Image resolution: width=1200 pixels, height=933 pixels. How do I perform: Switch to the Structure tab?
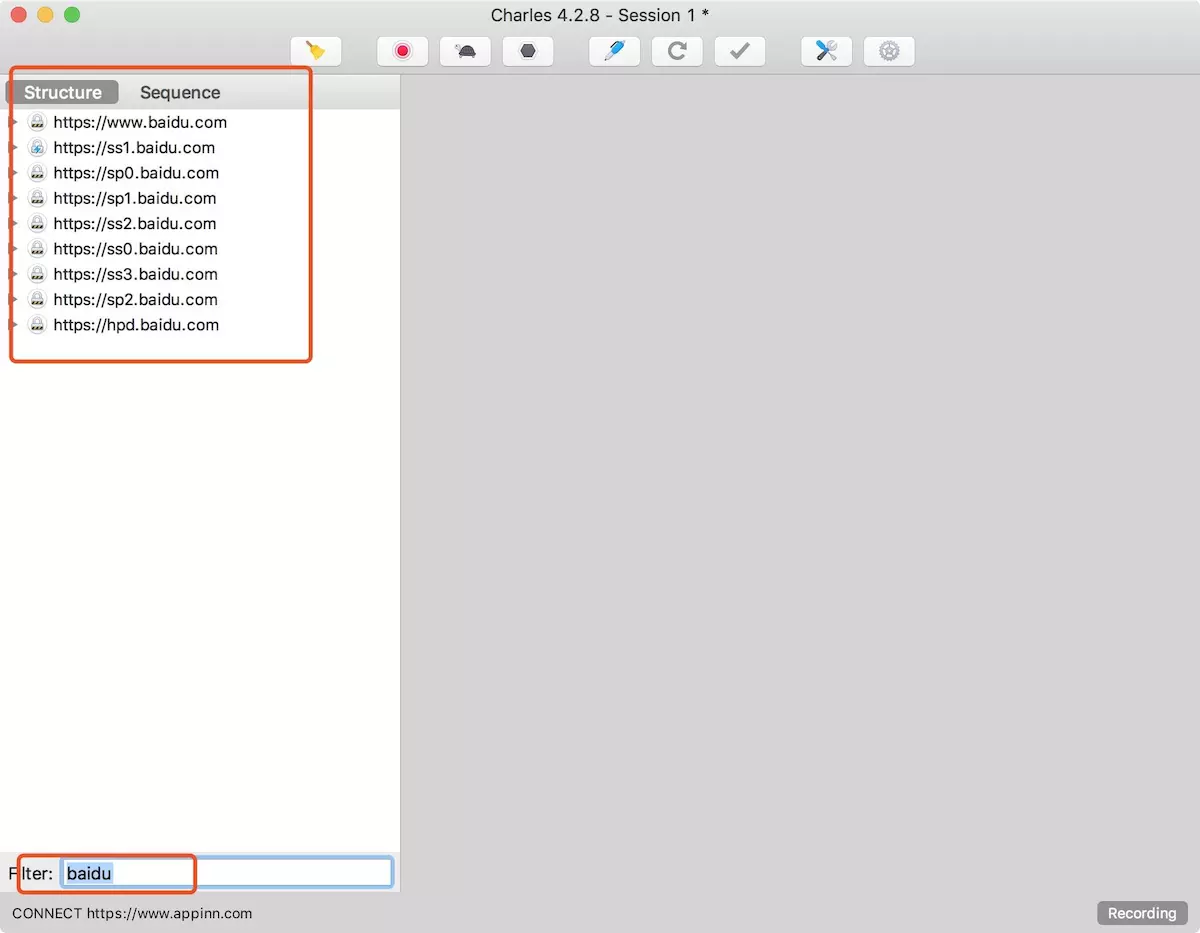point(63,92)
